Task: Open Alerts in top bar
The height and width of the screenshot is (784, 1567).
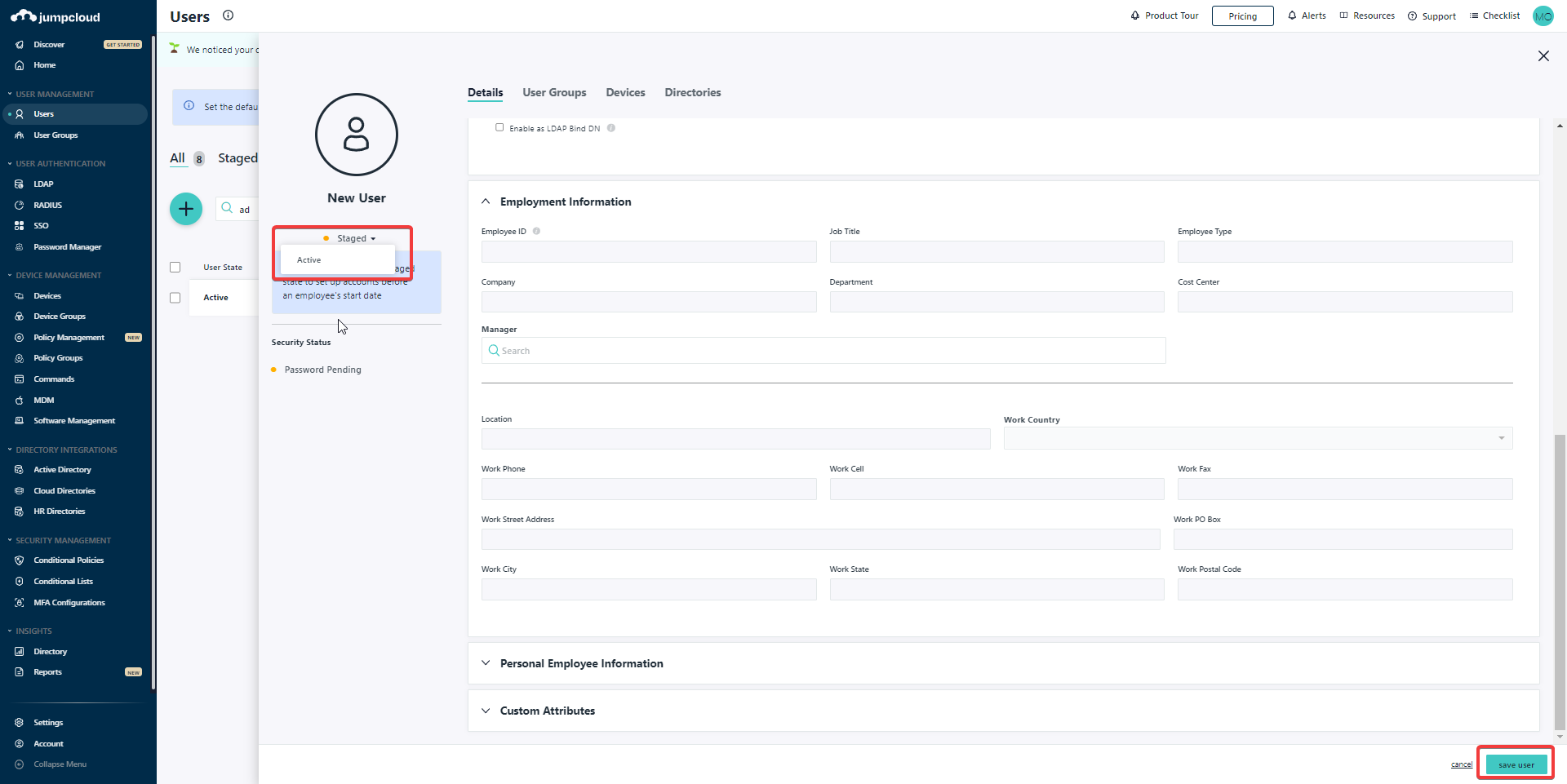Action: [1307, 16]
